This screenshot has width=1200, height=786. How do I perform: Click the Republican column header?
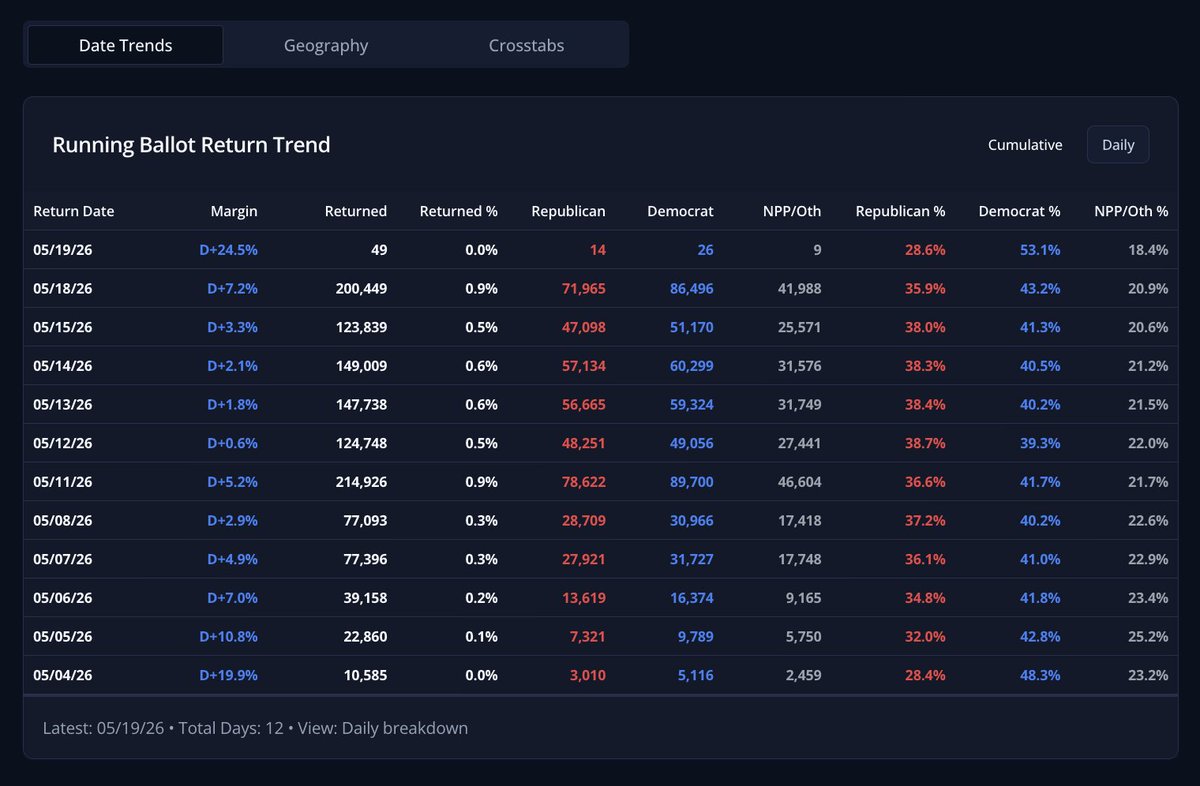pos(568,211)
